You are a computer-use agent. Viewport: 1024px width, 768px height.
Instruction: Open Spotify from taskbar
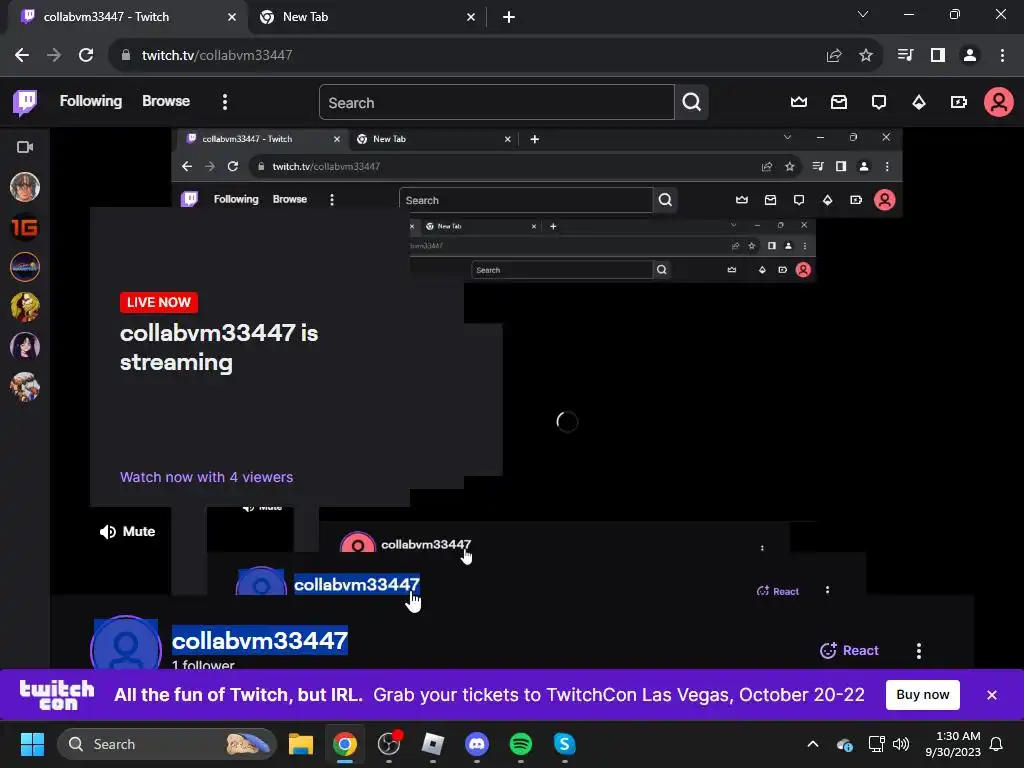(520, 744)
